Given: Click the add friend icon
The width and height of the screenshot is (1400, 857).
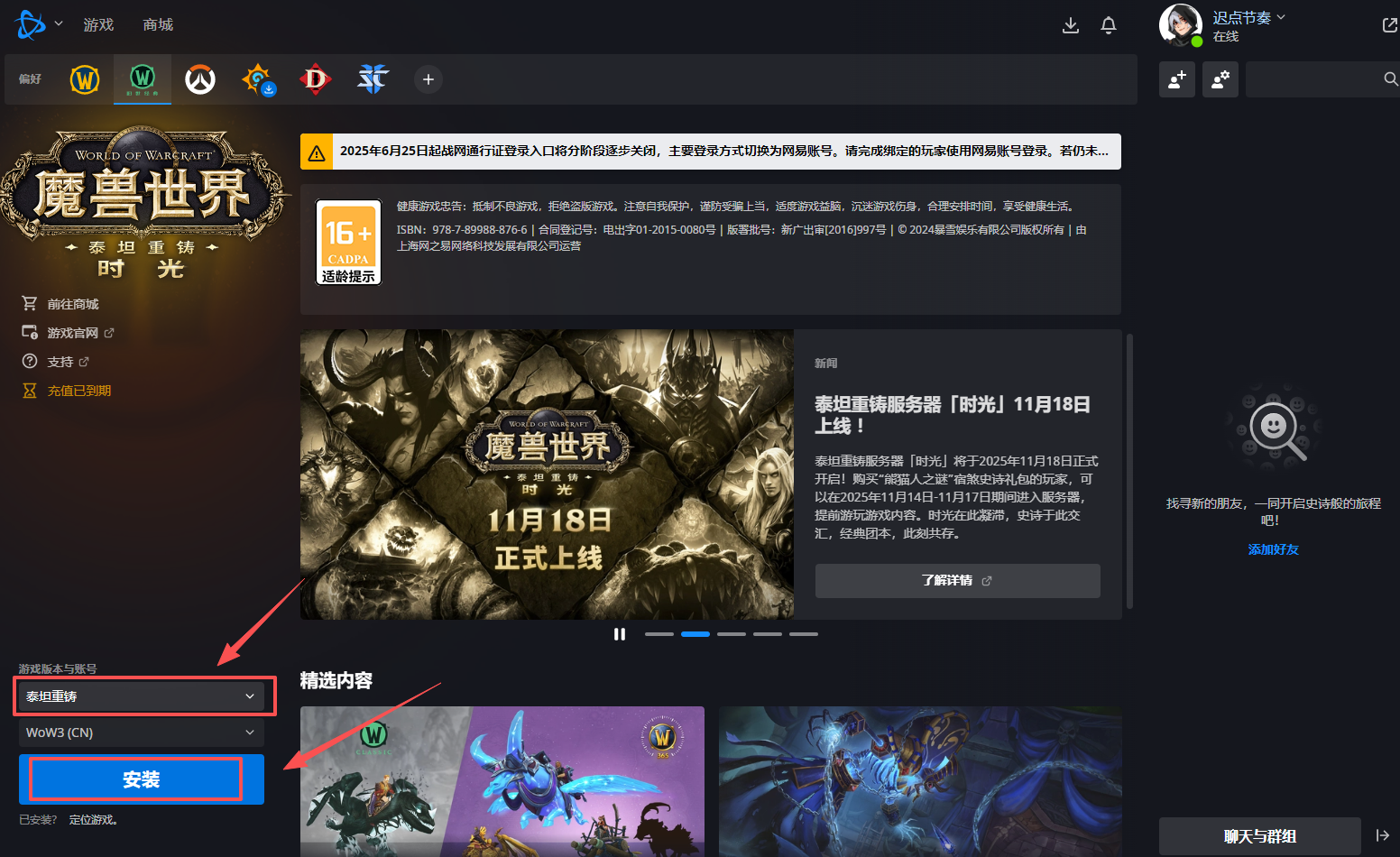Looking at the screenshot, I should click(1177, 79).
